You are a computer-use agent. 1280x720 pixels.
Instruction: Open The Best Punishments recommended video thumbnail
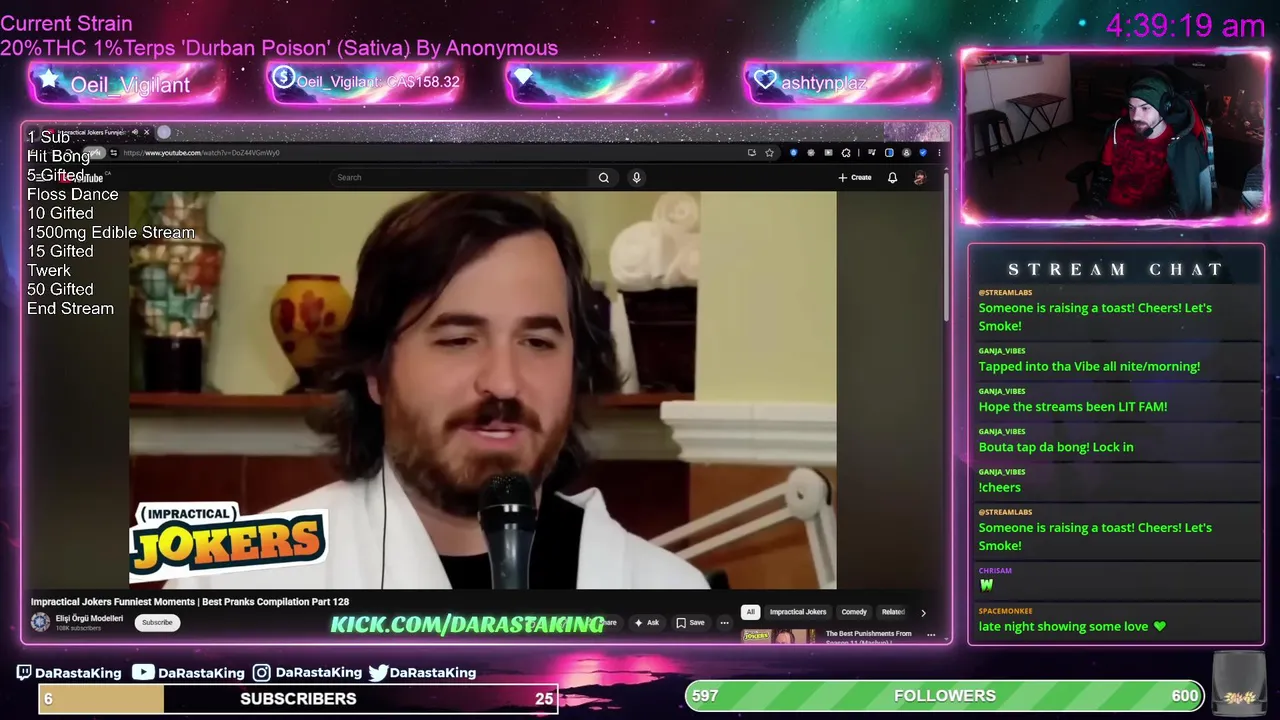tap(779, 636)
